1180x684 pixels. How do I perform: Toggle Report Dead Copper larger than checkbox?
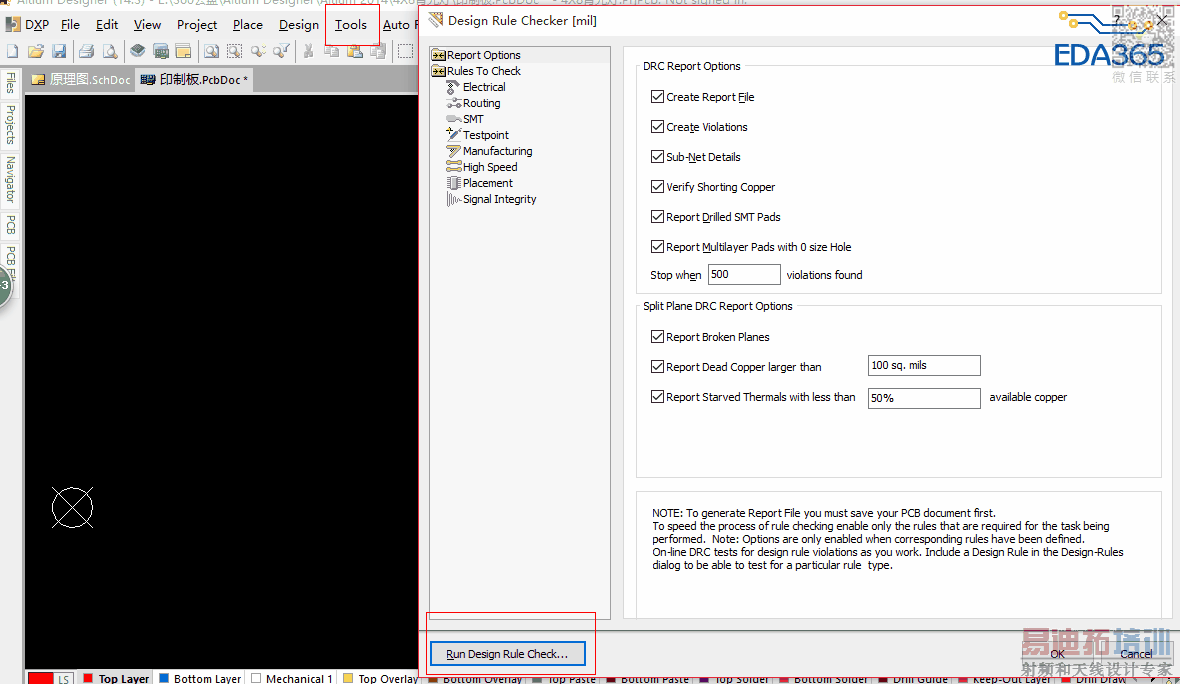coord(657,366)
